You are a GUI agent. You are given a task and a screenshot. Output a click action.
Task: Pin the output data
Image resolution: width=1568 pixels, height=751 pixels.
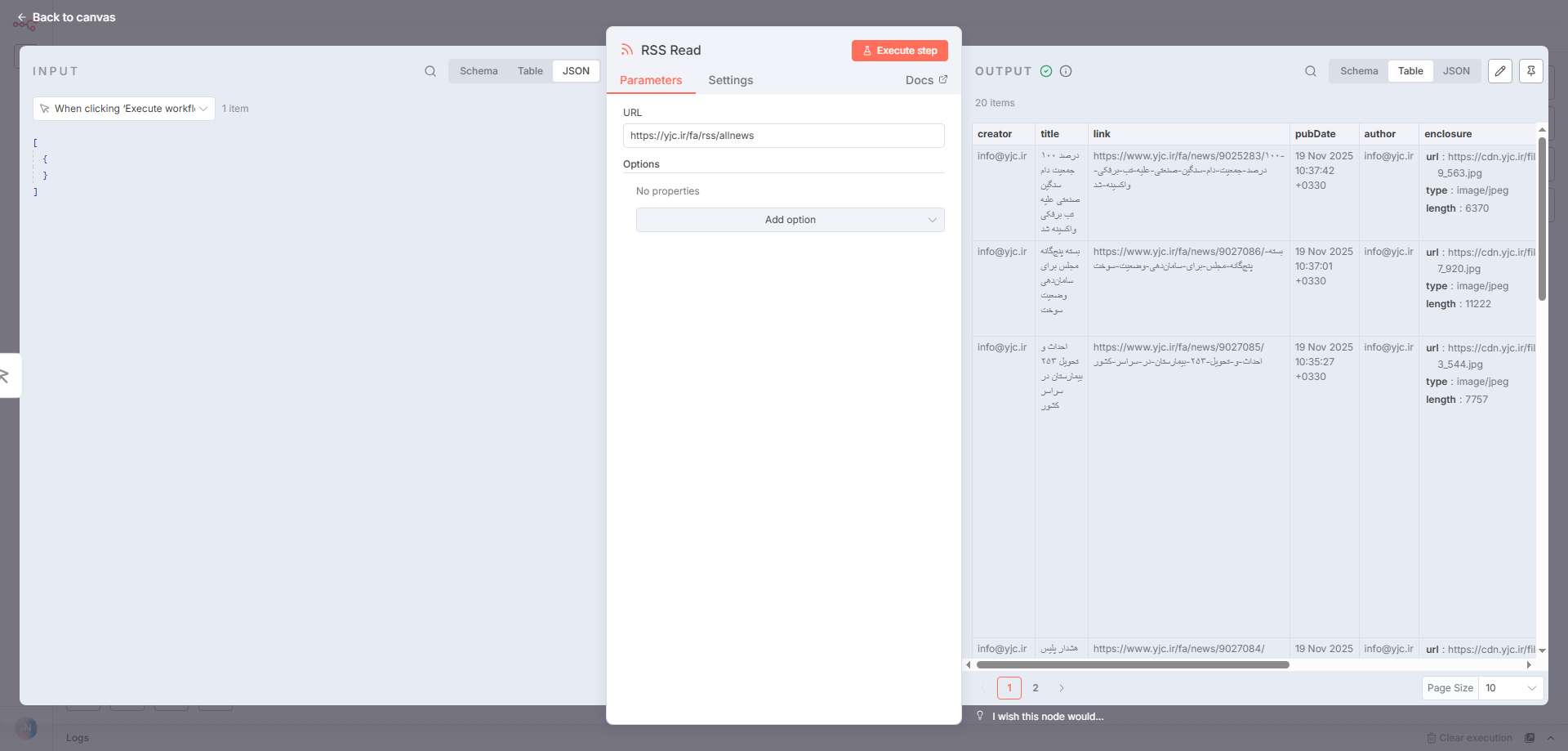[1531, 71]
